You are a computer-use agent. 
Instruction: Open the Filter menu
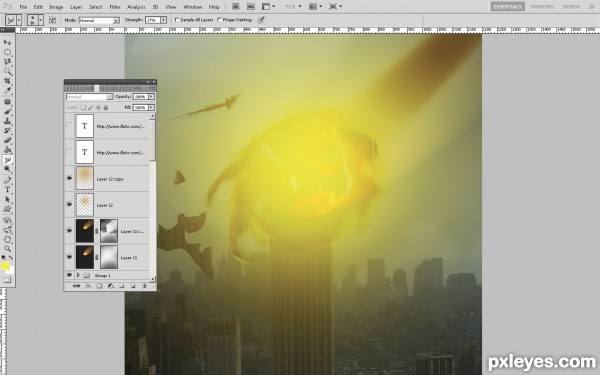115,7
